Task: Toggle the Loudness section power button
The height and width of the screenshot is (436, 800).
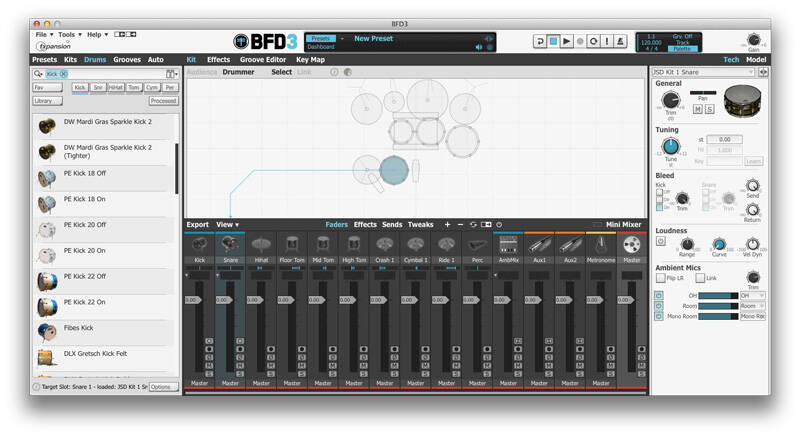Action: 661,241
